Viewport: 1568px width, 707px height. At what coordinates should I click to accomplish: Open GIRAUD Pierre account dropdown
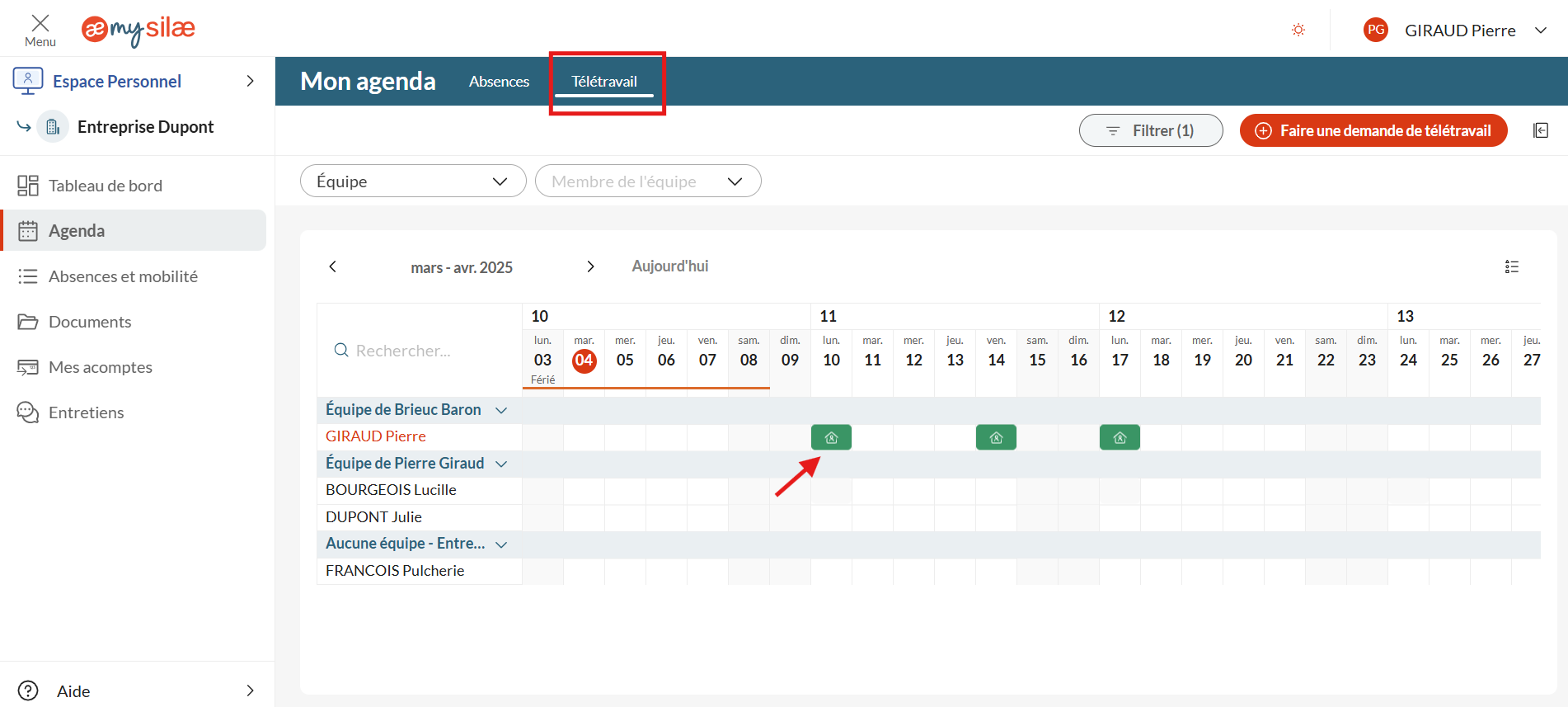pos(1541,31)
